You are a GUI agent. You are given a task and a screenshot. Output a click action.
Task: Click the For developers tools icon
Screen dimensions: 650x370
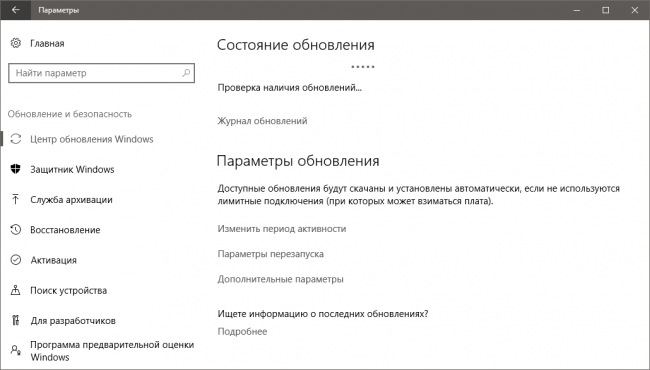click(16, 320)
